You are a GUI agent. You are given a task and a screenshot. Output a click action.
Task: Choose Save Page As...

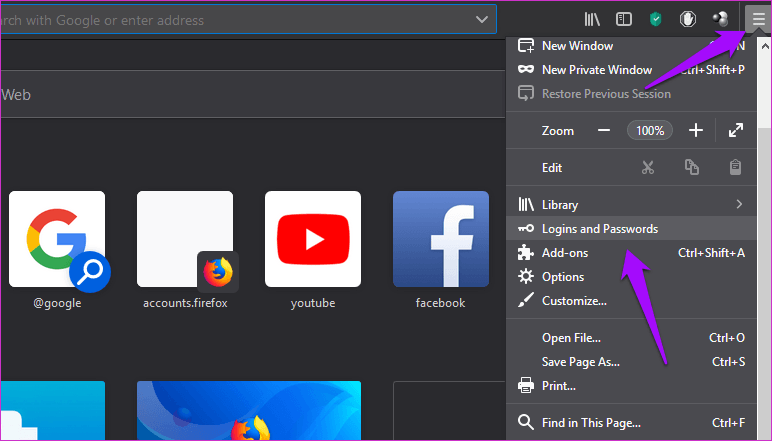(631, 362)
